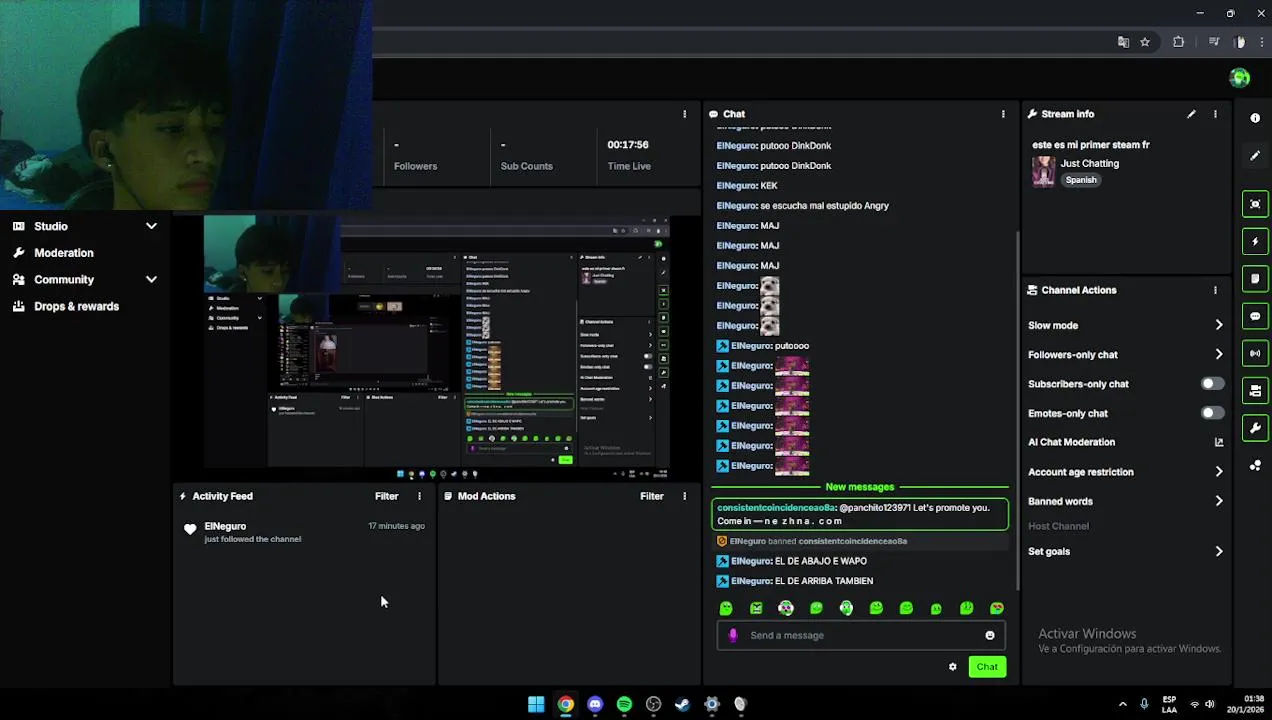1272x720 pixels.
Task: Click the Just Chatting category thumbnail
Action: (1043, 171)
